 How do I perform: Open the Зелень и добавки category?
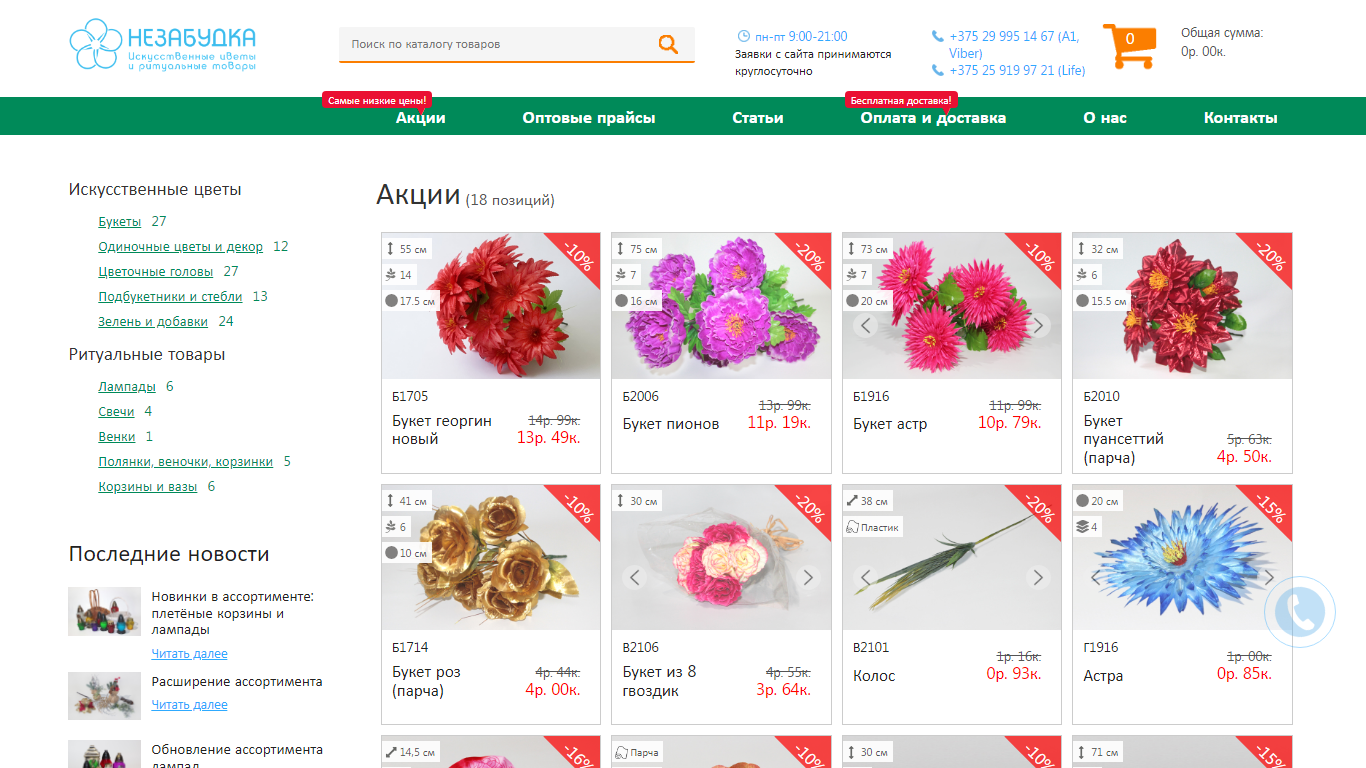click(x=153, y=322)
